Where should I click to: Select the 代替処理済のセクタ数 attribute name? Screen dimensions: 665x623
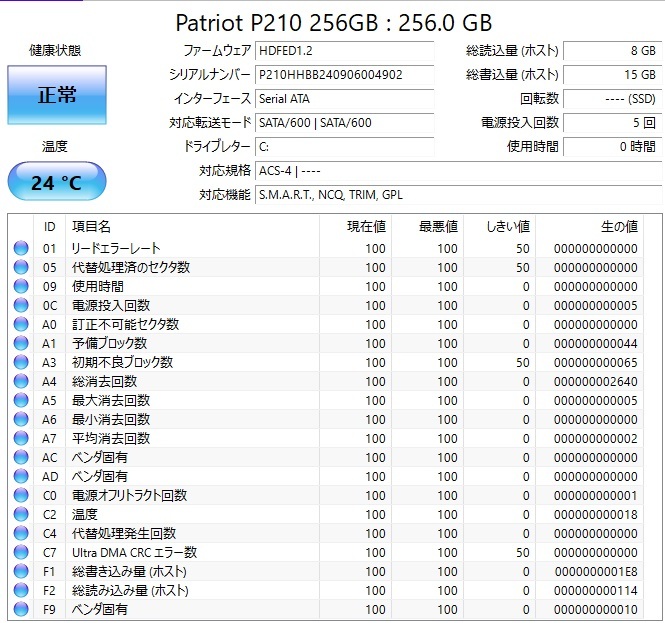pyautogui.click(x=131, y=268)
